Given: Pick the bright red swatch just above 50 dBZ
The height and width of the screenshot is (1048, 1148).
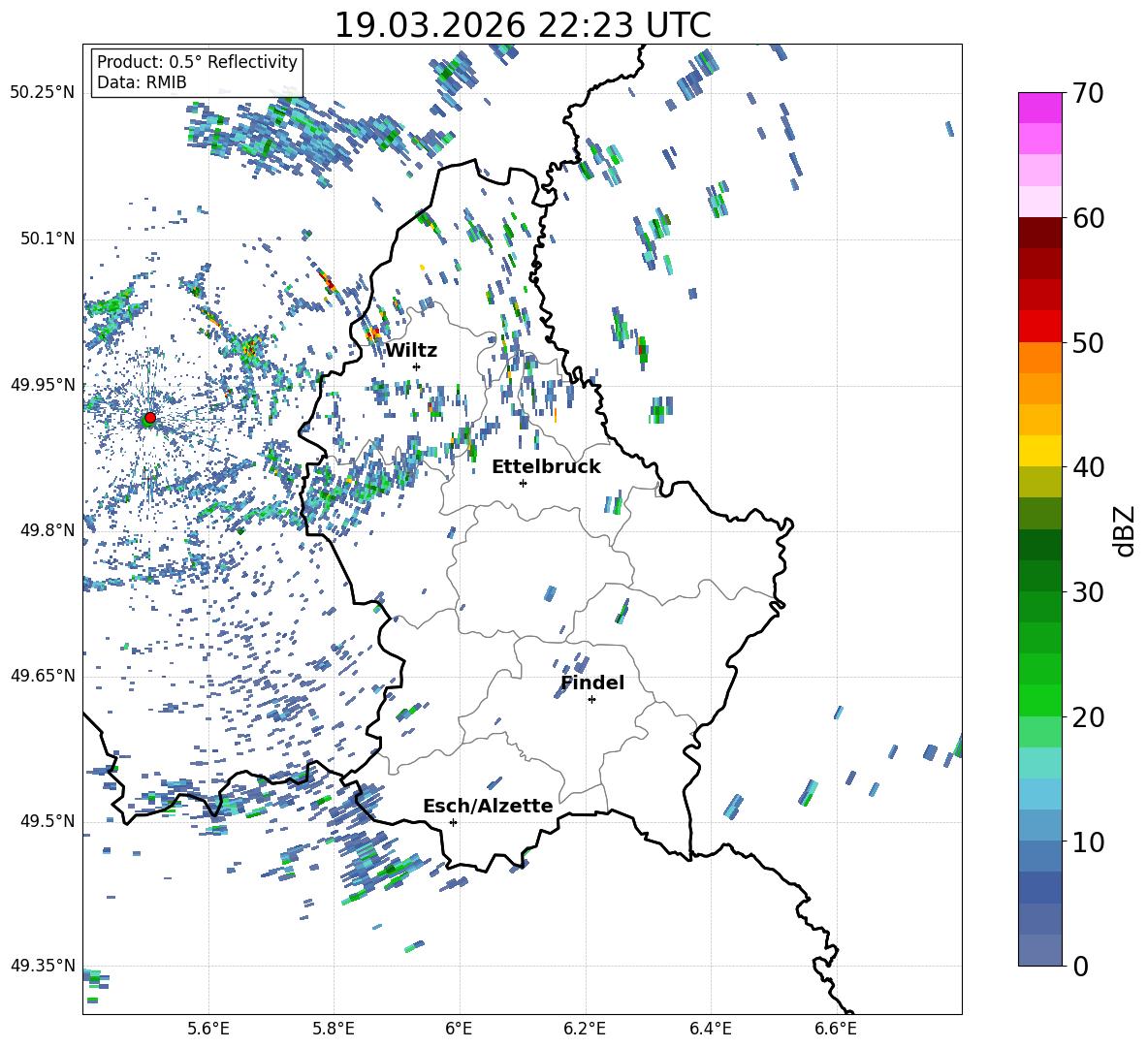Looking at the screenshot, I should [x=1039, y=327].
